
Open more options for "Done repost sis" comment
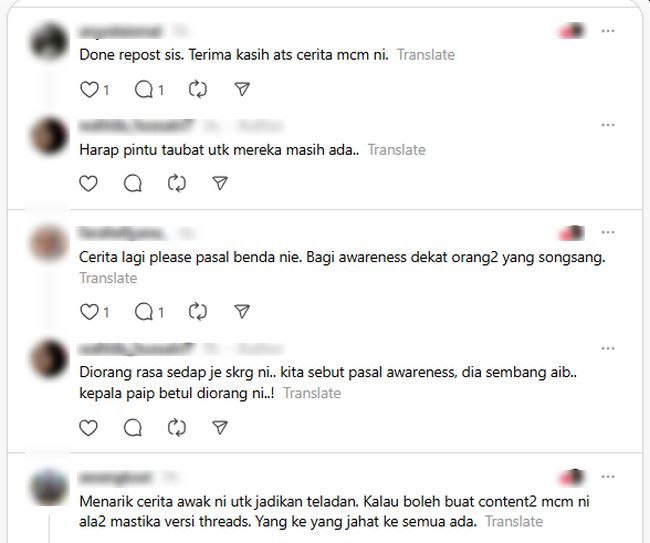[608, 31]
